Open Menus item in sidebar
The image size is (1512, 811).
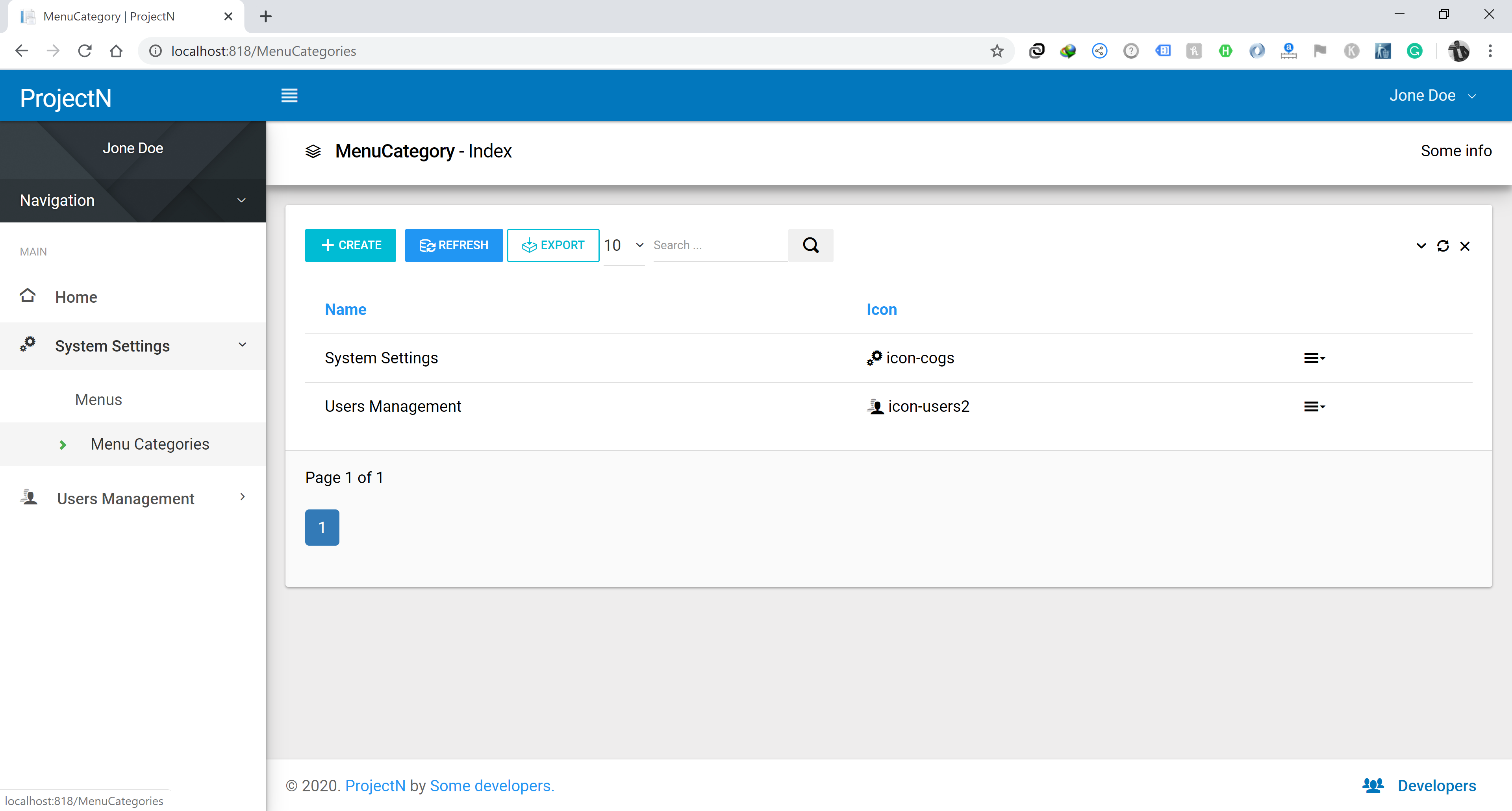coord(98,400)
